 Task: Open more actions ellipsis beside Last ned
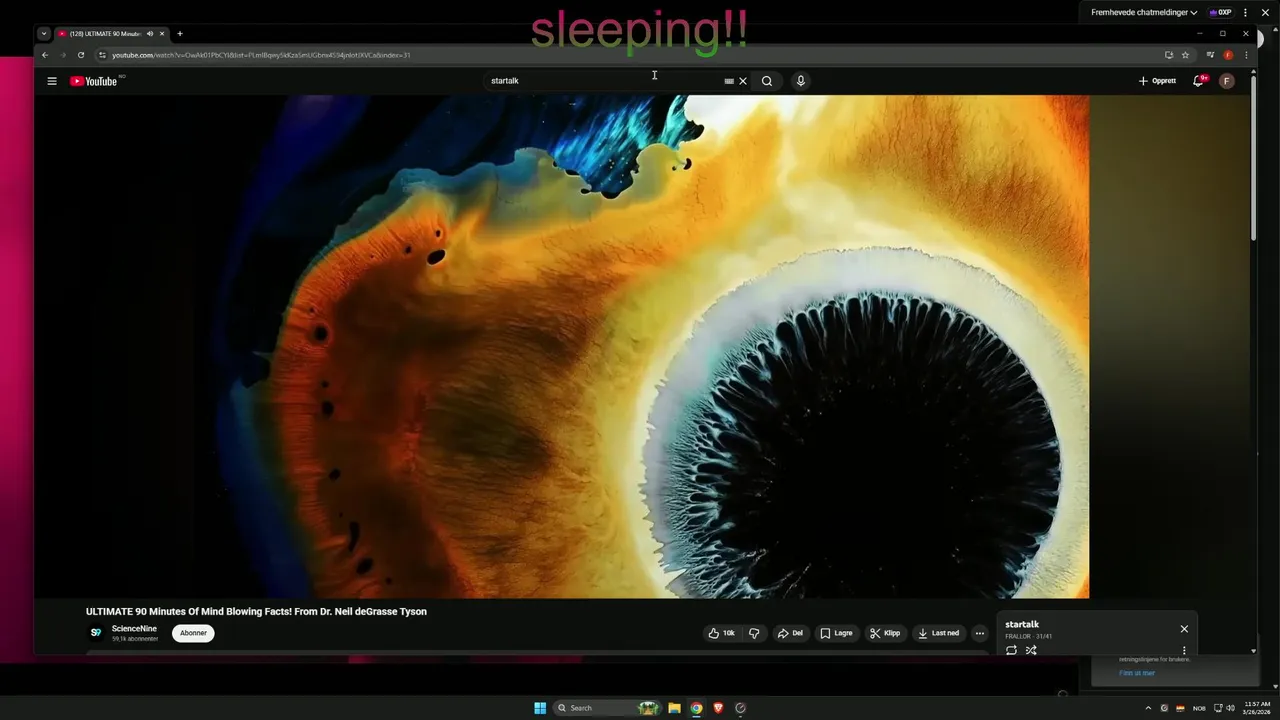pos(980,633)
